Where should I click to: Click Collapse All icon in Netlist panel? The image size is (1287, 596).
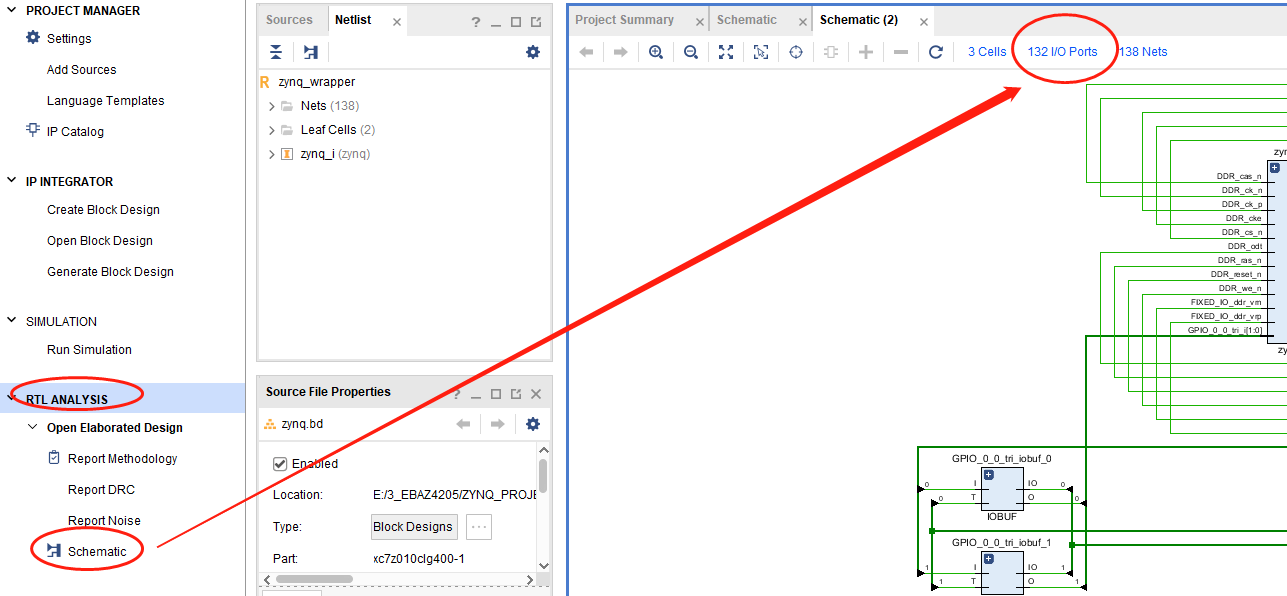pyautogui.click(x=276, y=52)
